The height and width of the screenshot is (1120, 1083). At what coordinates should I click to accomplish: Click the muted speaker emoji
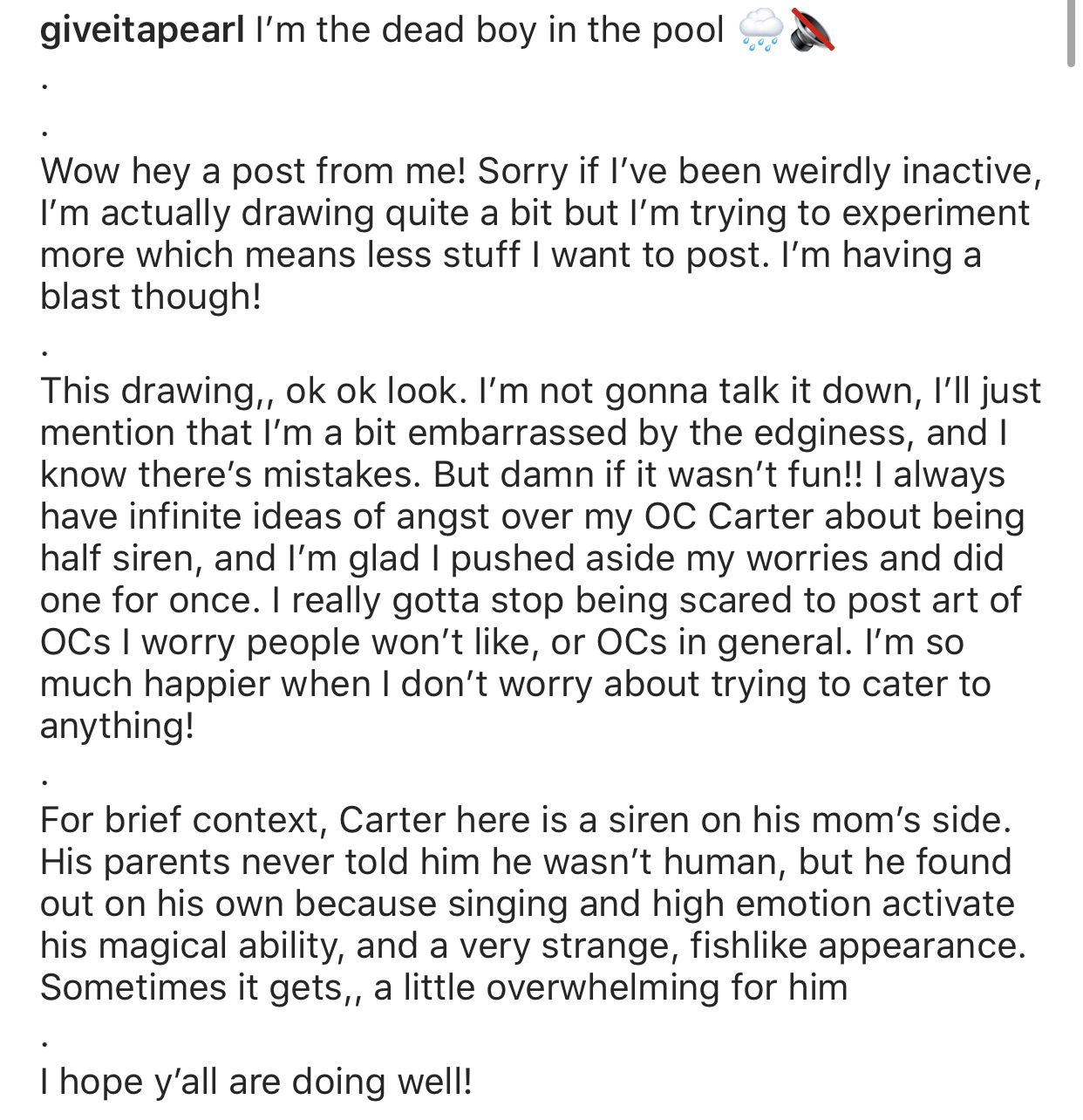810,33
